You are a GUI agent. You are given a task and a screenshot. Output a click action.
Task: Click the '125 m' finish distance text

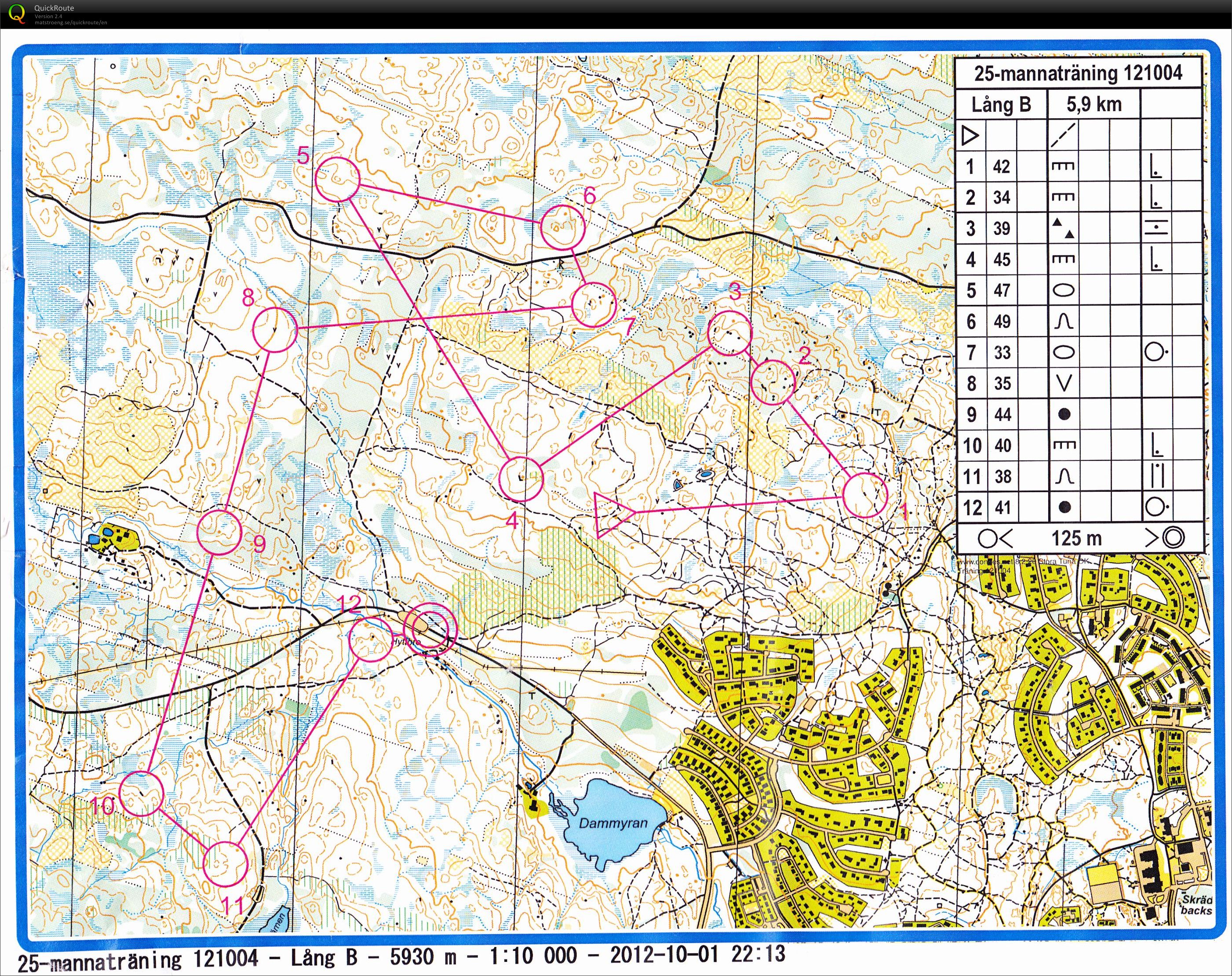click(x=1077, y=538)
